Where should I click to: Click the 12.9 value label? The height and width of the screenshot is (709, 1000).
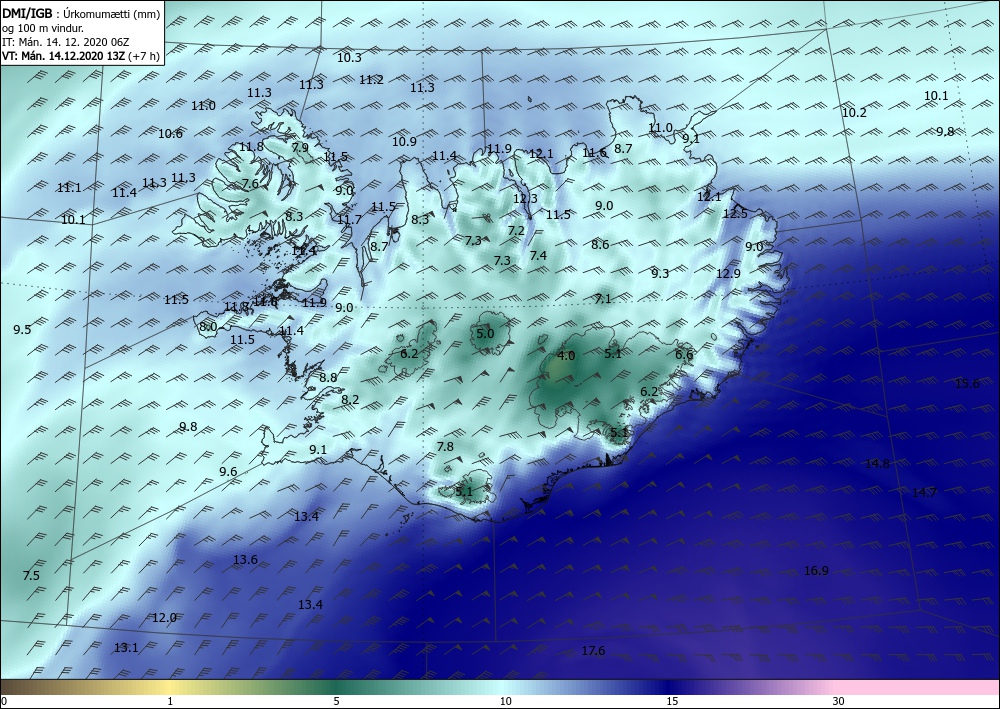tap(728, 274)
